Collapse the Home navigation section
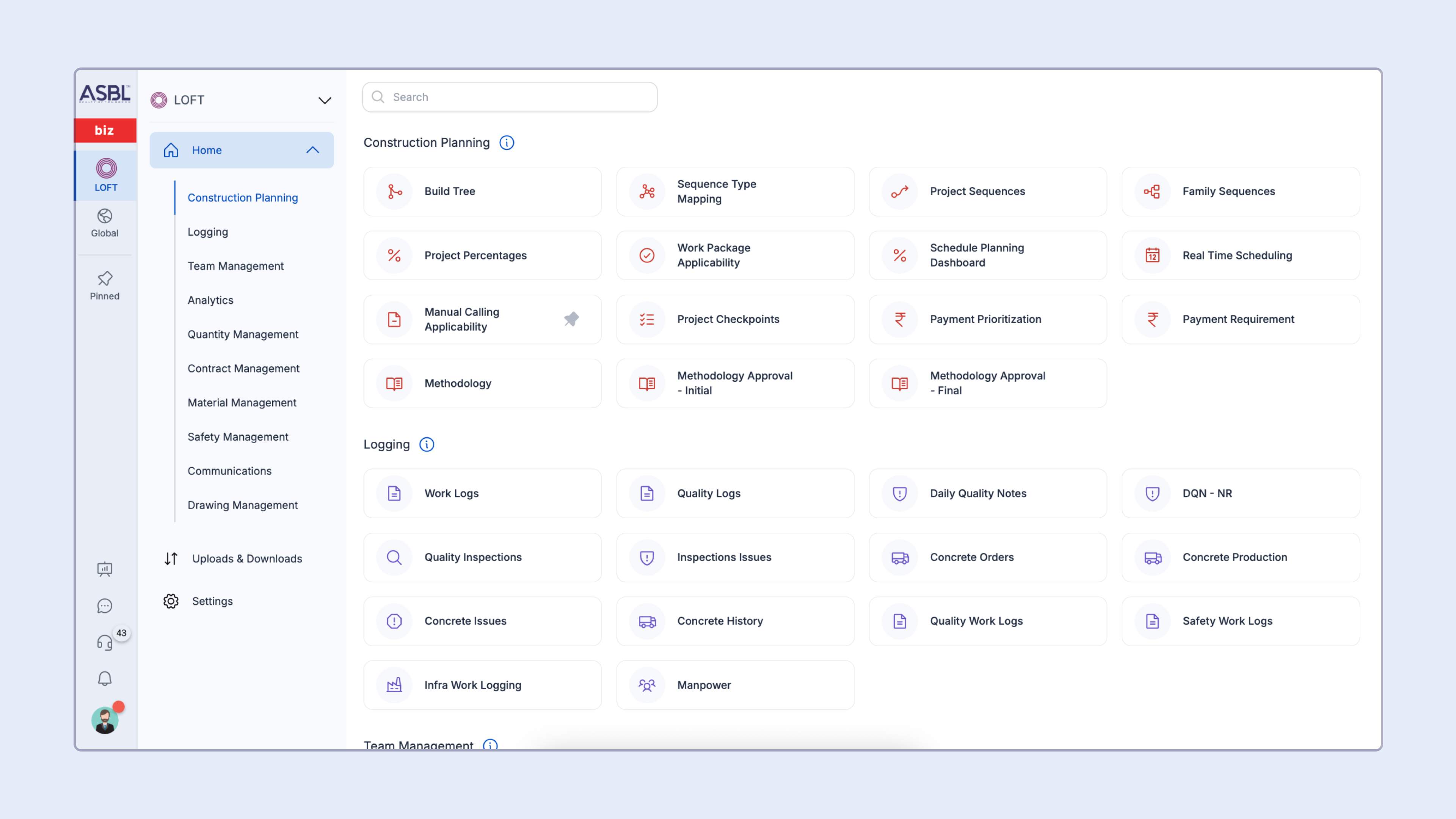This screenshot has width=1456, height=819. [x=312, y=150]
